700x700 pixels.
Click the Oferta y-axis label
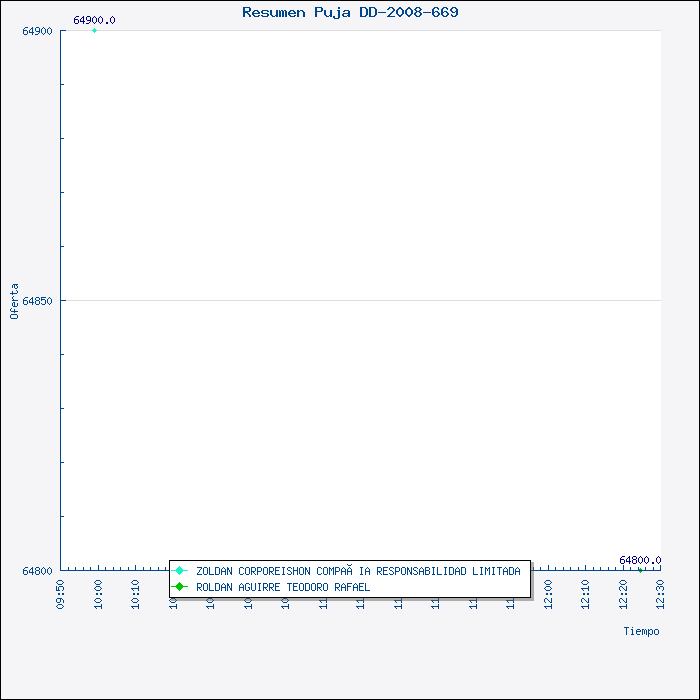[x=14, y=301]
